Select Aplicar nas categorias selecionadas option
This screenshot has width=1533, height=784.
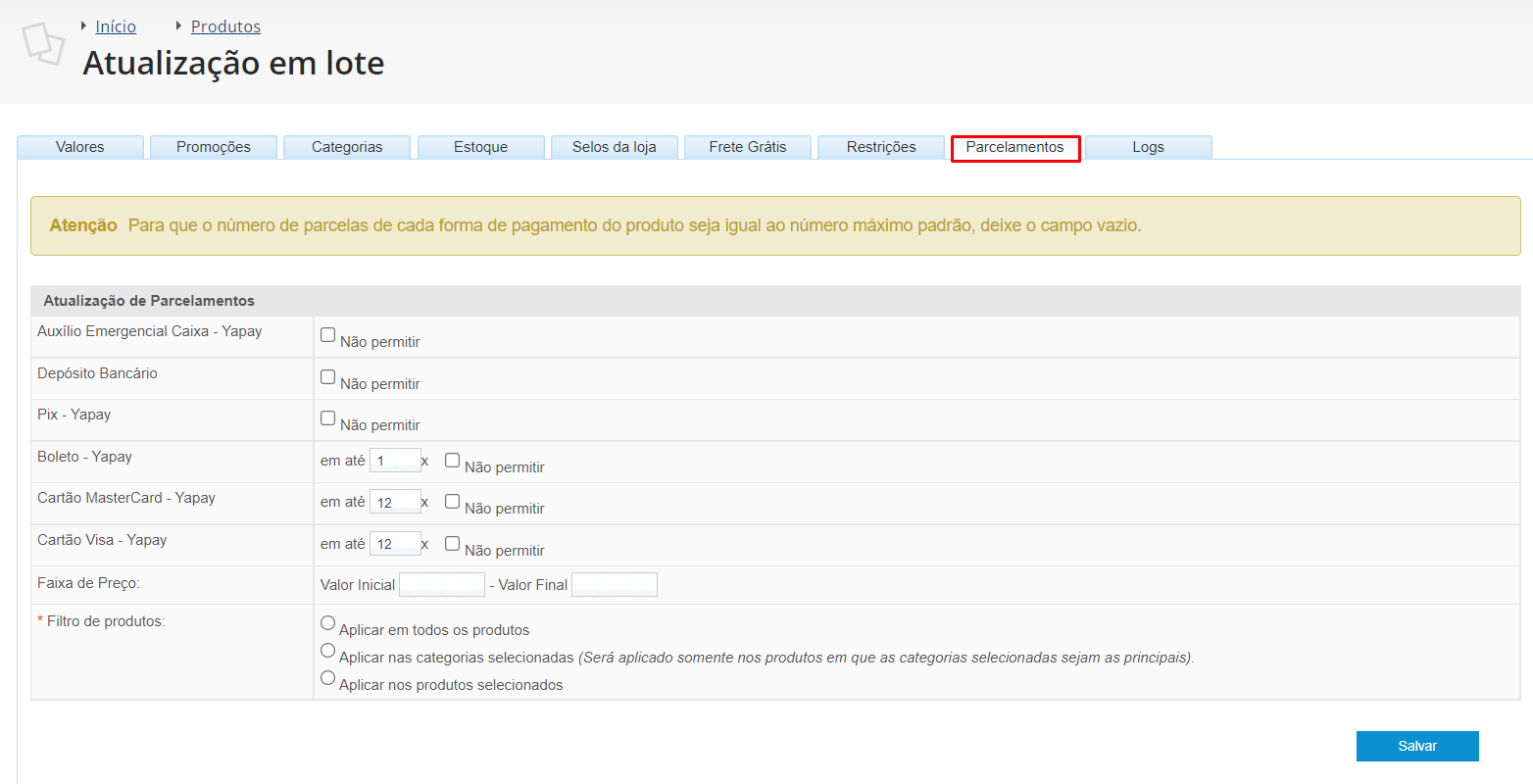(x=328, y=650)
